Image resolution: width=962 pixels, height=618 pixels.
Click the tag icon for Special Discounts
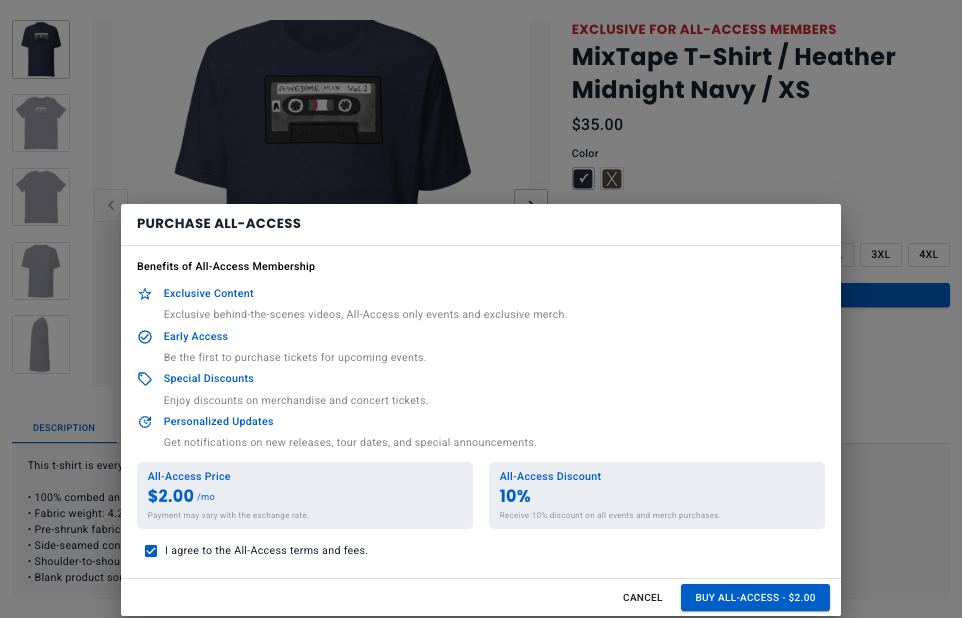pyautogui.click(x=145, y=379)
